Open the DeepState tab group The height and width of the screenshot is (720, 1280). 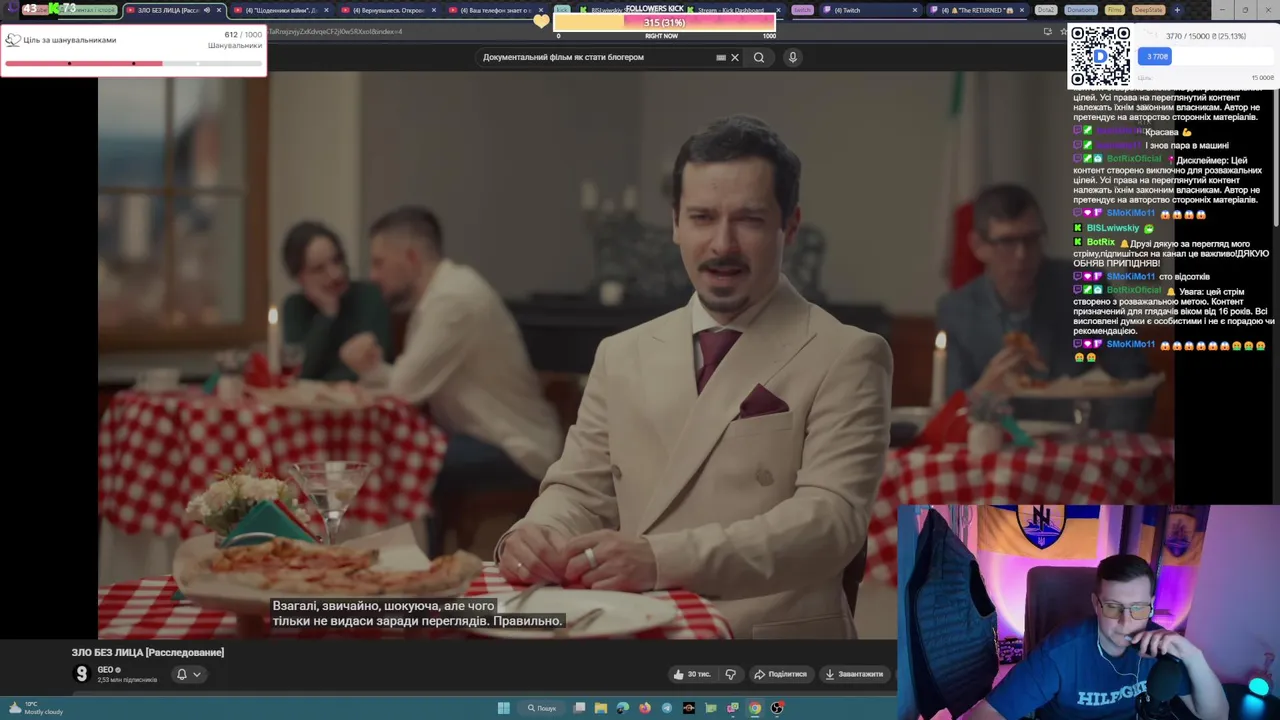[1148, 10]
